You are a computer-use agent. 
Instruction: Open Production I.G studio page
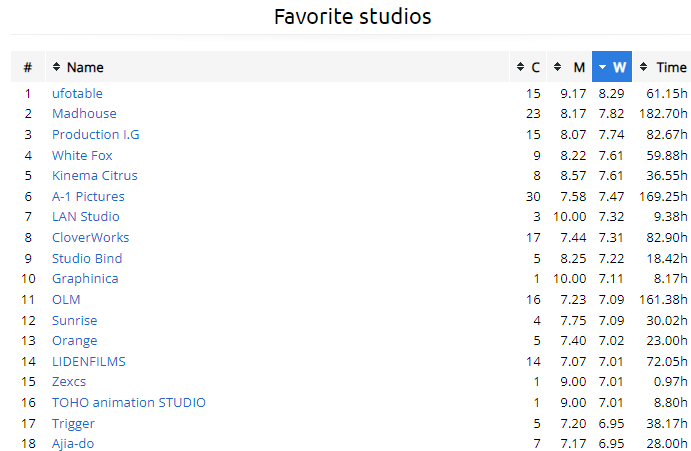coord(96,134)
